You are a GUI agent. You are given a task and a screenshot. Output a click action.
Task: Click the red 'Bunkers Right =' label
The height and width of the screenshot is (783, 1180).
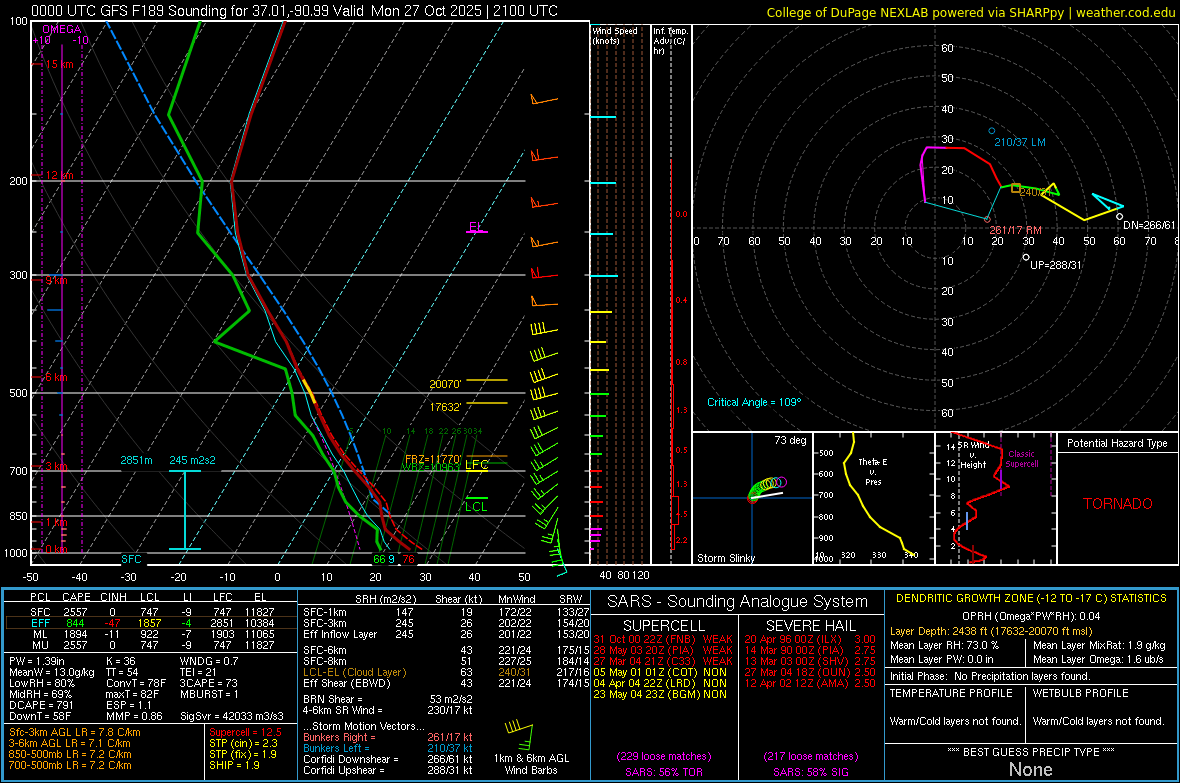pyautogui.click(x=339, y=737)
